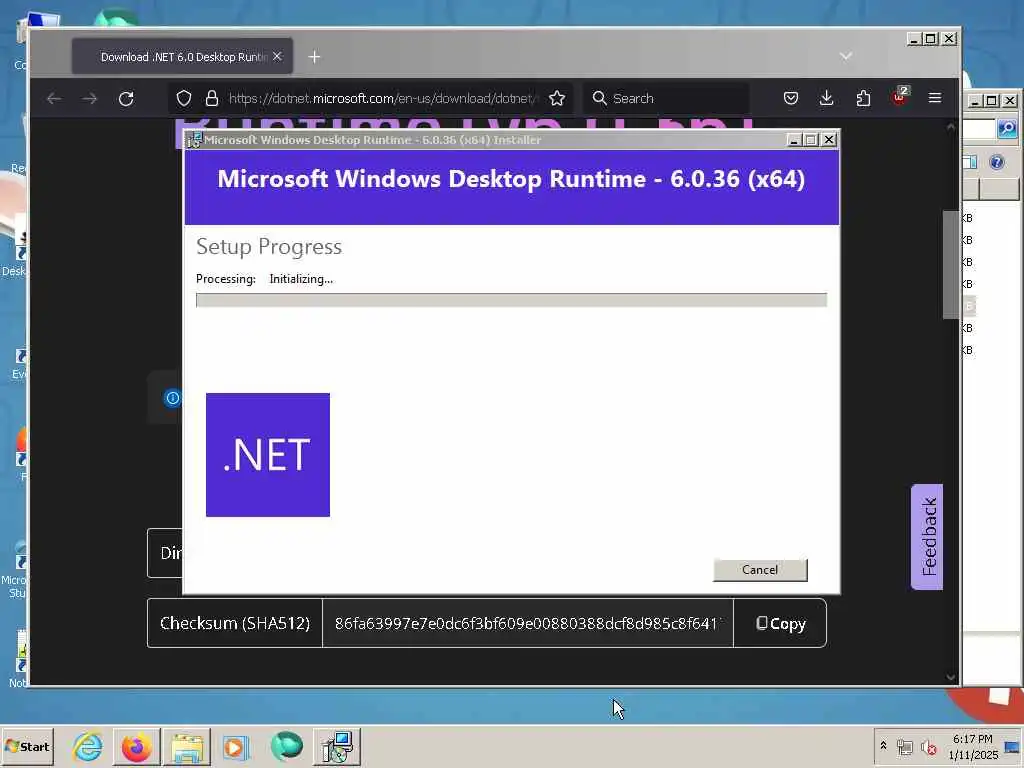The width and height of the screenshot is (1024, 768).
Task: Click the installer icon in the taskbar
Action: click(337, 746)
